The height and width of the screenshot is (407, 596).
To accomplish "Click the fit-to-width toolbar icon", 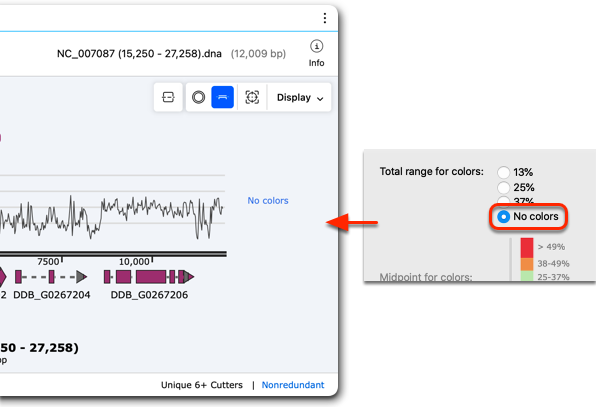I will [x=168, y=97].
